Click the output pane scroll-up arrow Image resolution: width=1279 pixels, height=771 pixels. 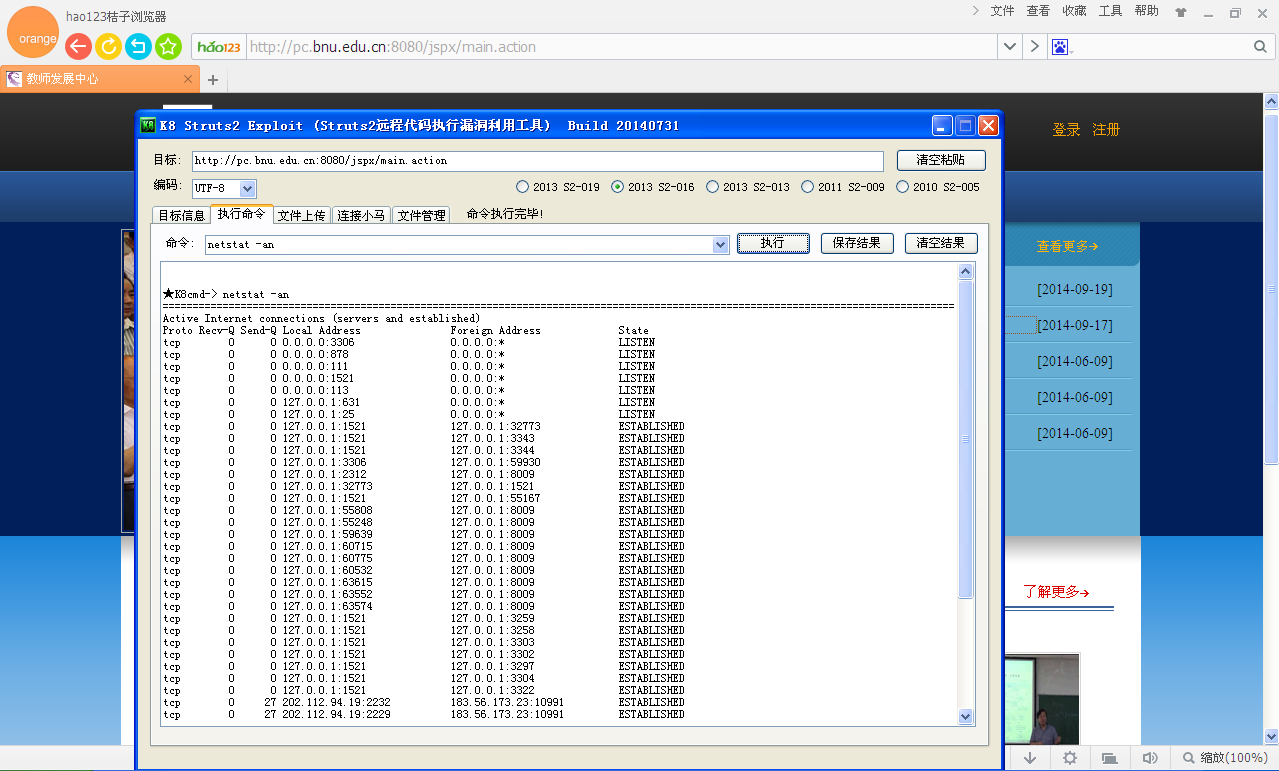[x=965, y=271]
